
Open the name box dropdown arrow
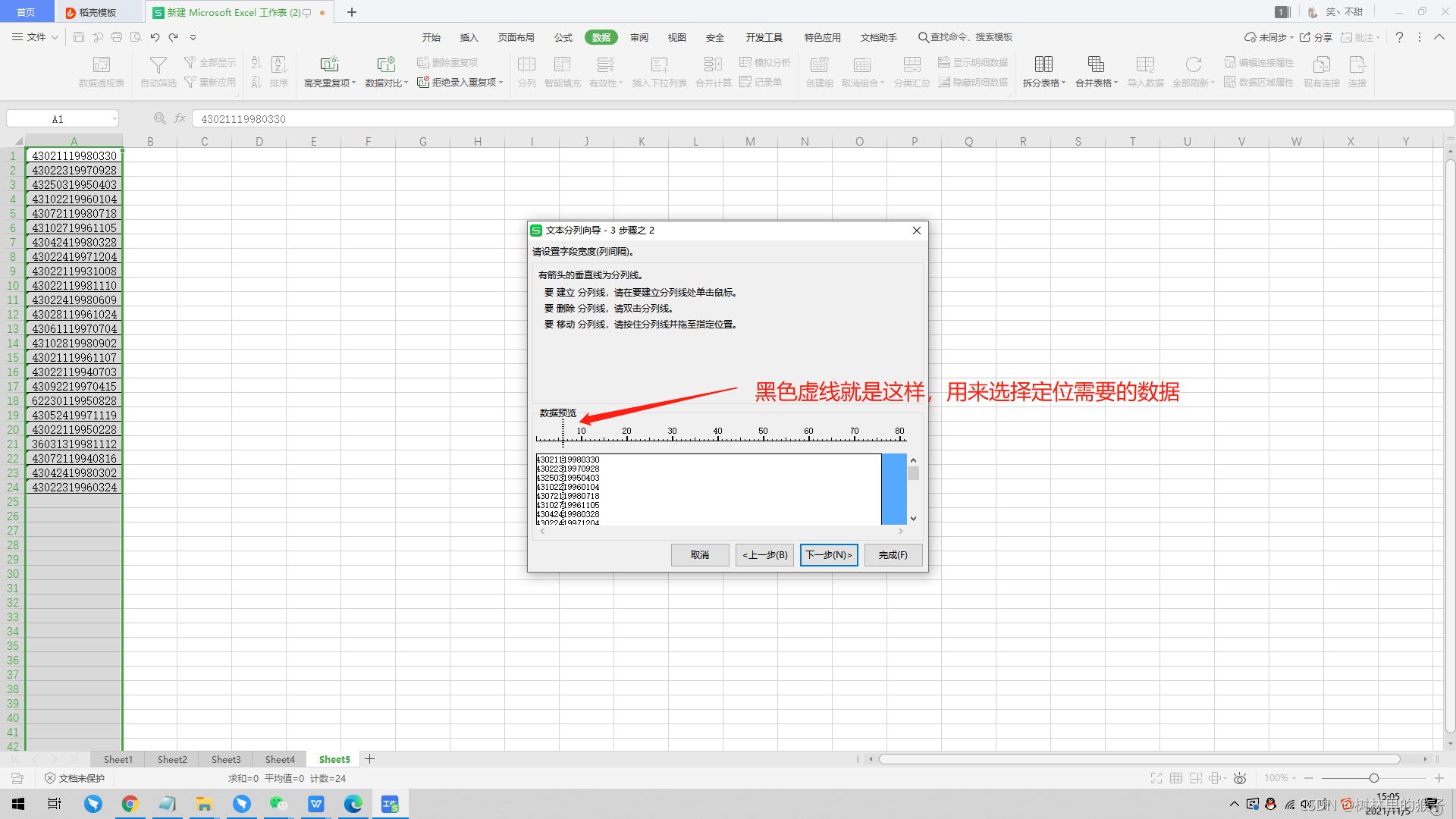[x=115, y=118]
